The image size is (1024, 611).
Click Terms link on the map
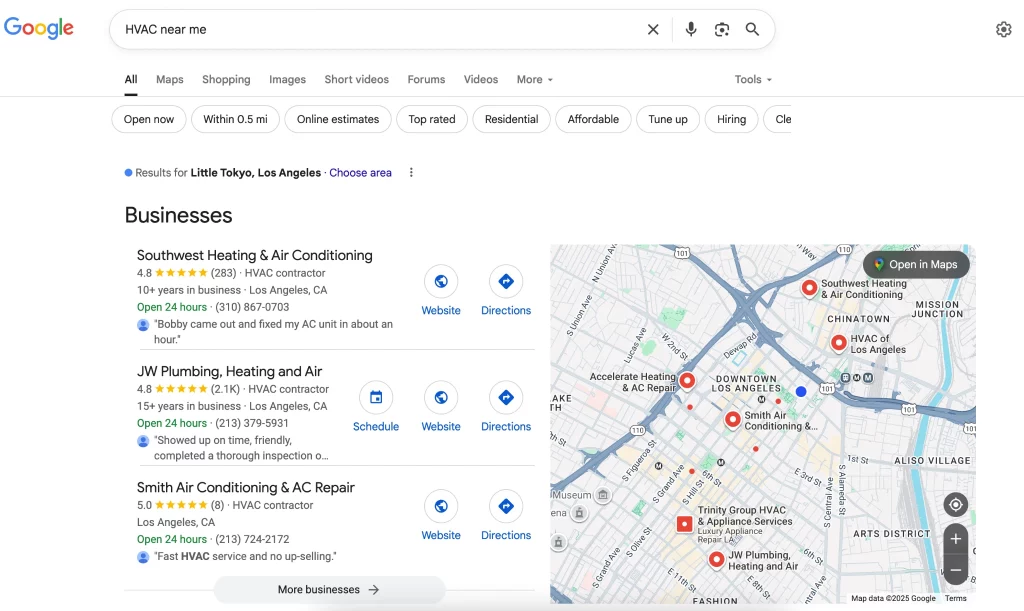[955, 599]
